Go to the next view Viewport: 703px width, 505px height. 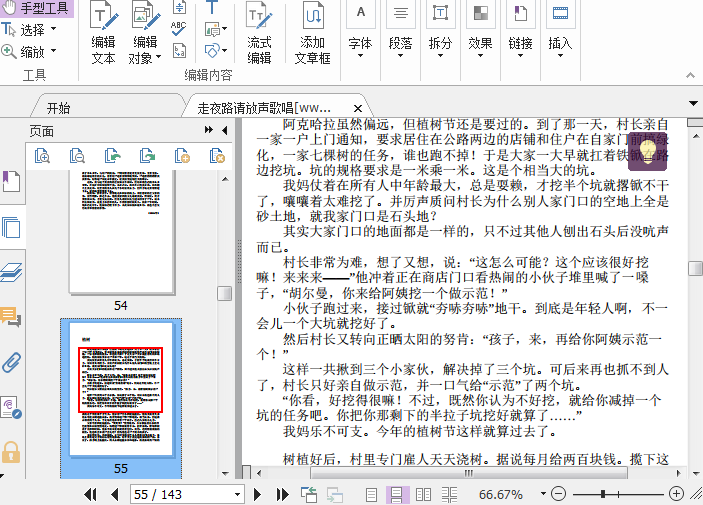point(334,494)
